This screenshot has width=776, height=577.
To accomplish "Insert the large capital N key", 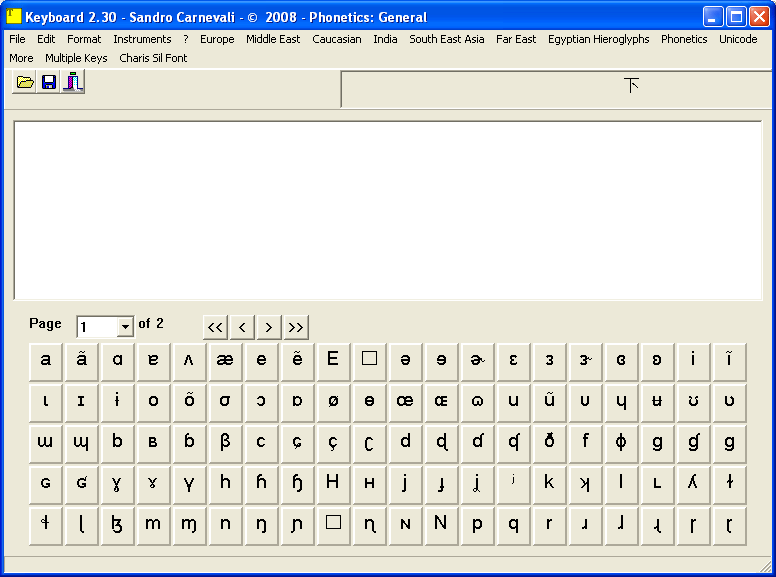I will tap(441, 526).
